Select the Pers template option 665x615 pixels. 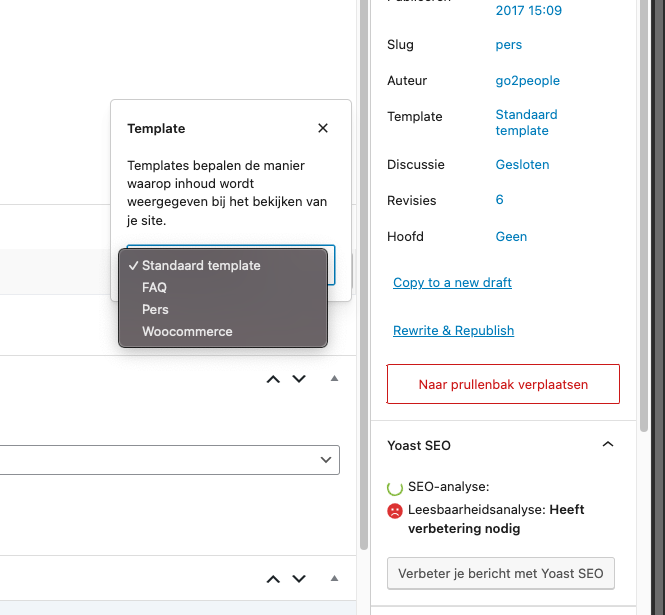[155, 310]
